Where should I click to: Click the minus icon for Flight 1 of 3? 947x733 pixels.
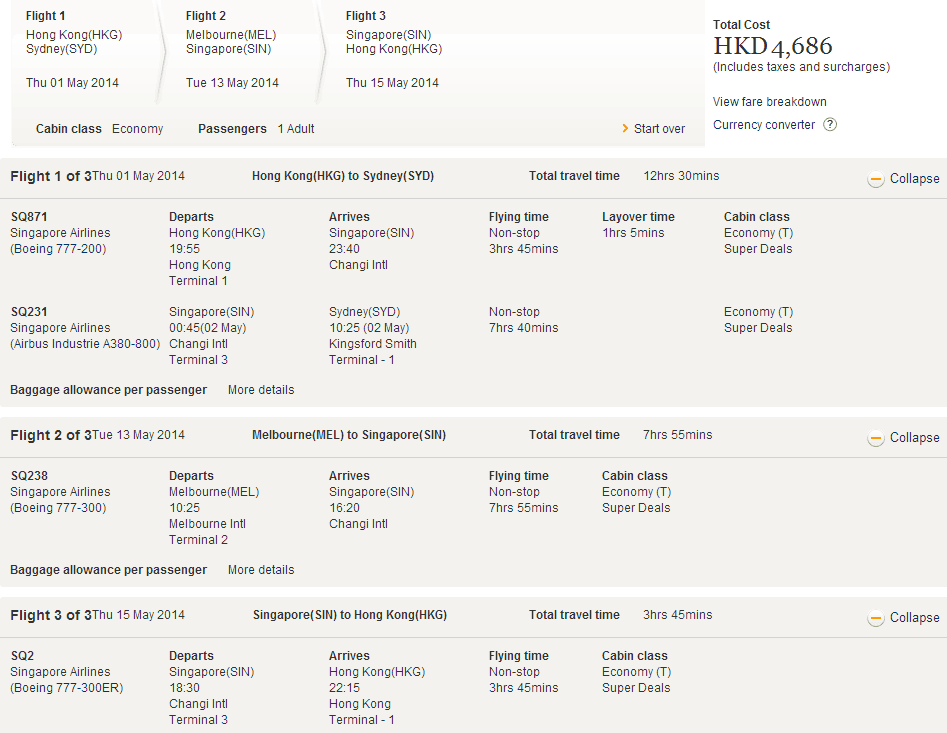875,179
